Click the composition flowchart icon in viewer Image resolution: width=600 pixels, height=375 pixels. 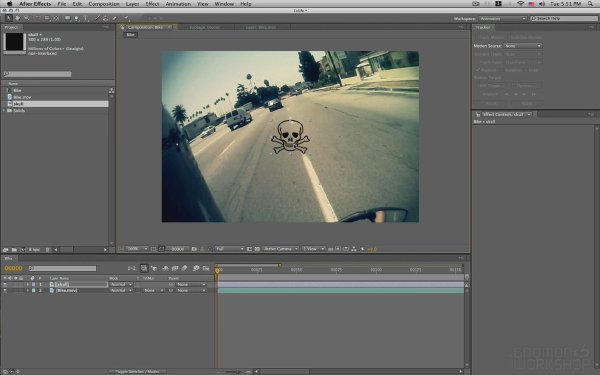(x=354, y=249)
